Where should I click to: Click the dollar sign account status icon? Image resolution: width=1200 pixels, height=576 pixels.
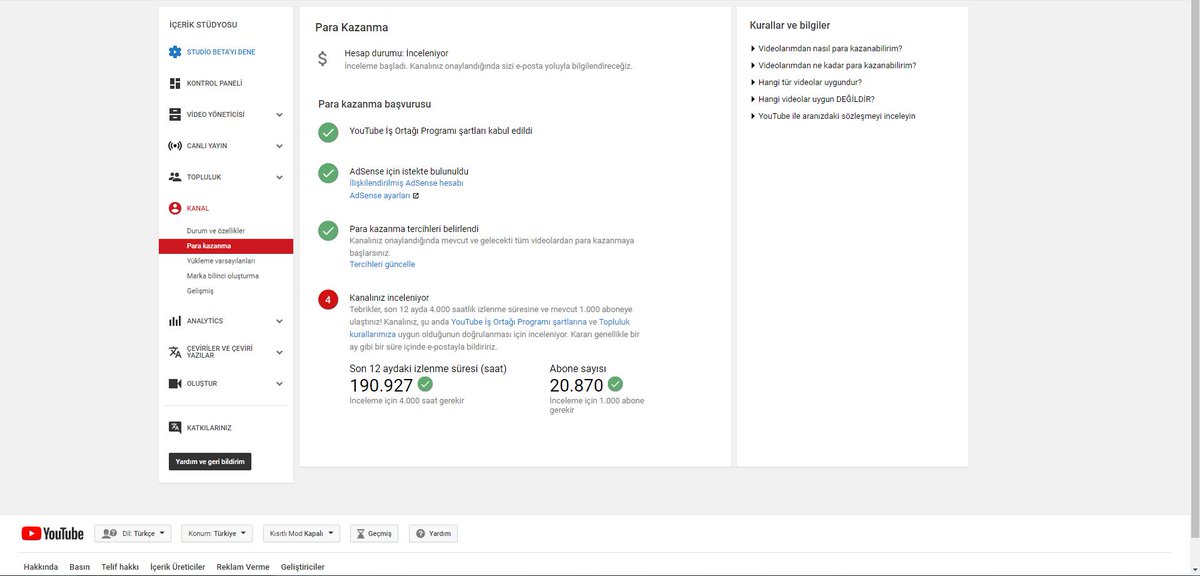coord(322,58)
